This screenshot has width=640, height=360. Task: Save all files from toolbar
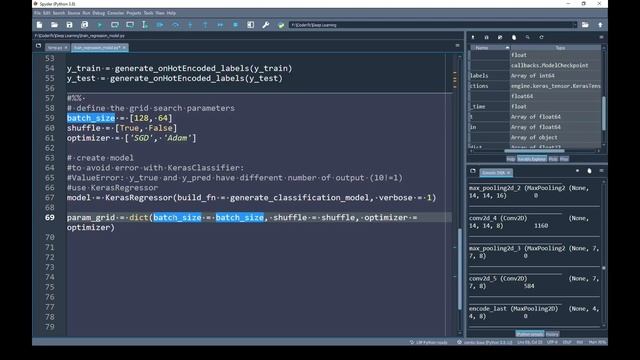point(84,25)
